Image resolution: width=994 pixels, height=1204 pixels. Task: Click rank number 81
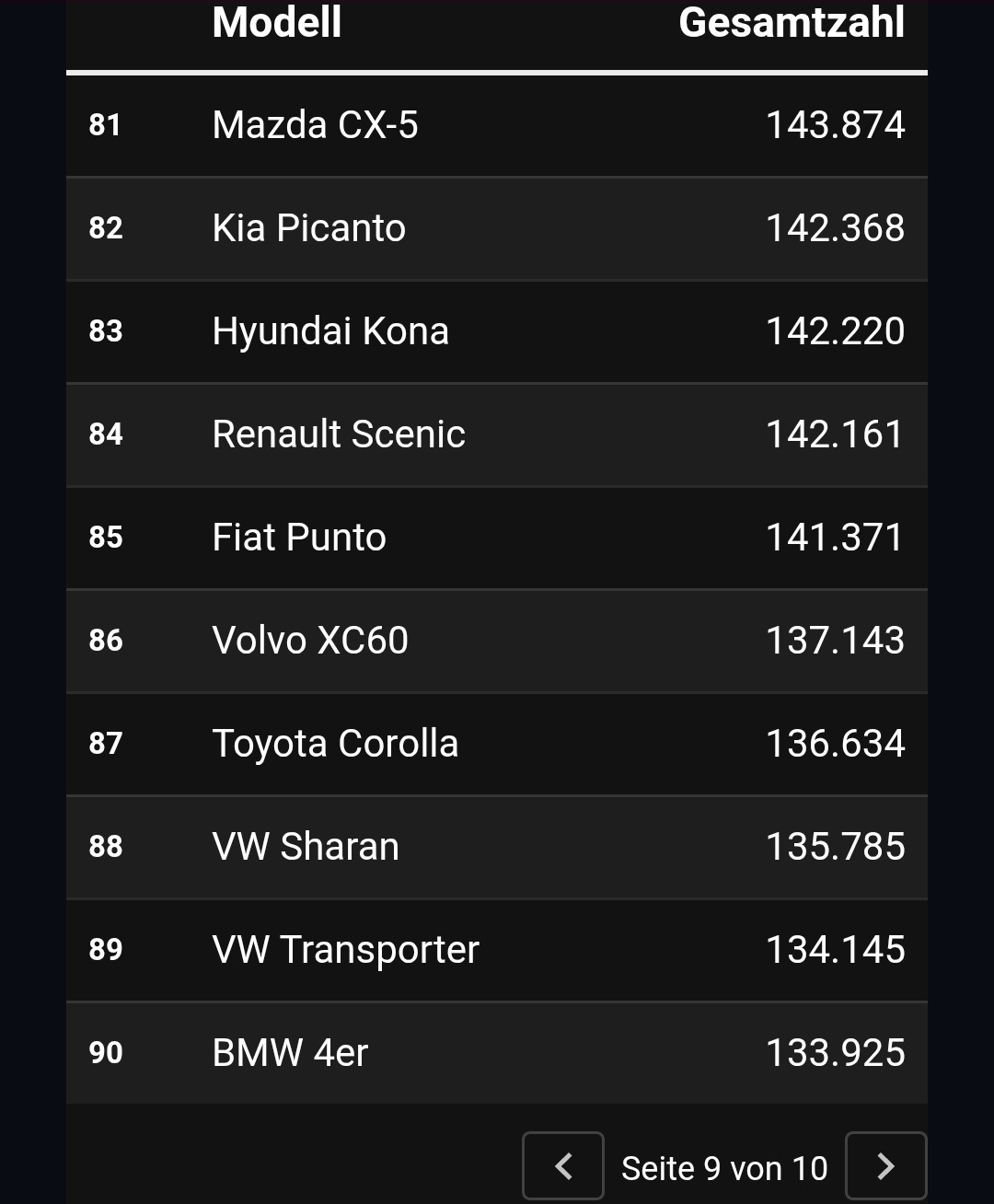[105, 125]
